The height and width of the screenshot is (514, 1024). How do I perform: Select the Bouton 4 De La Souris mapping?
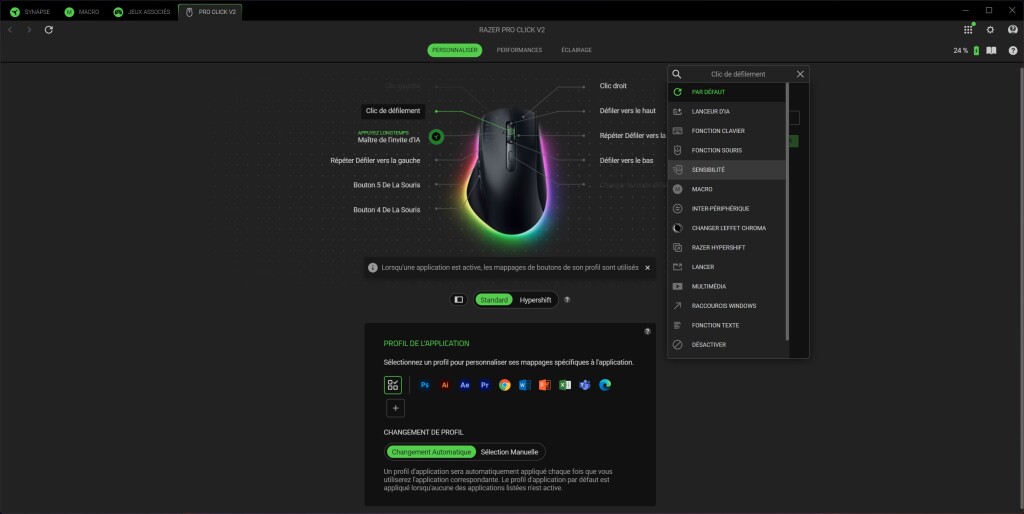(x=387, y=210)
